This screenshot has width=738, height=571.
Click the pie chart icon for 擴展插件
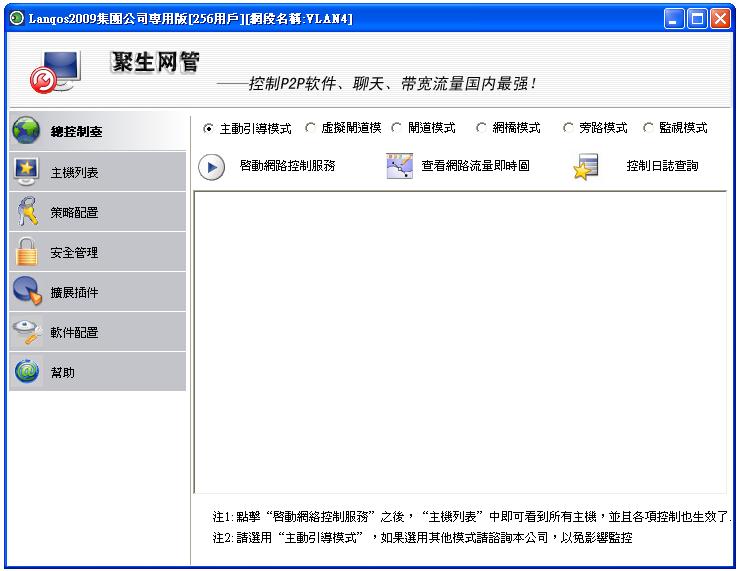click(27, 291)
